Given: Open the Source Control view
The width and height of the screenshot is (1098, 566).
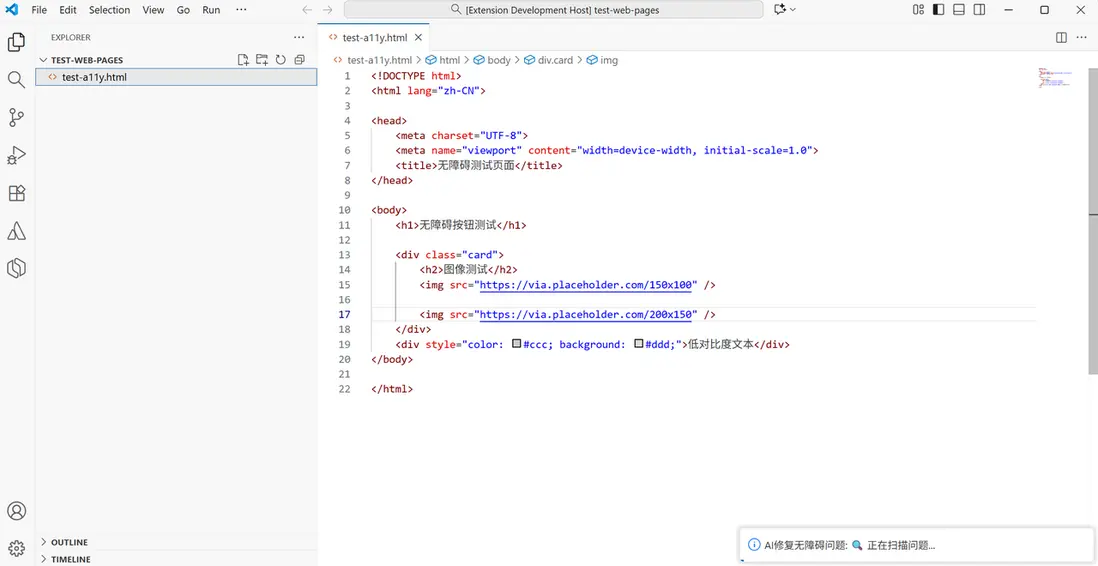Looking at the screenshot, I should click(16, 118).
